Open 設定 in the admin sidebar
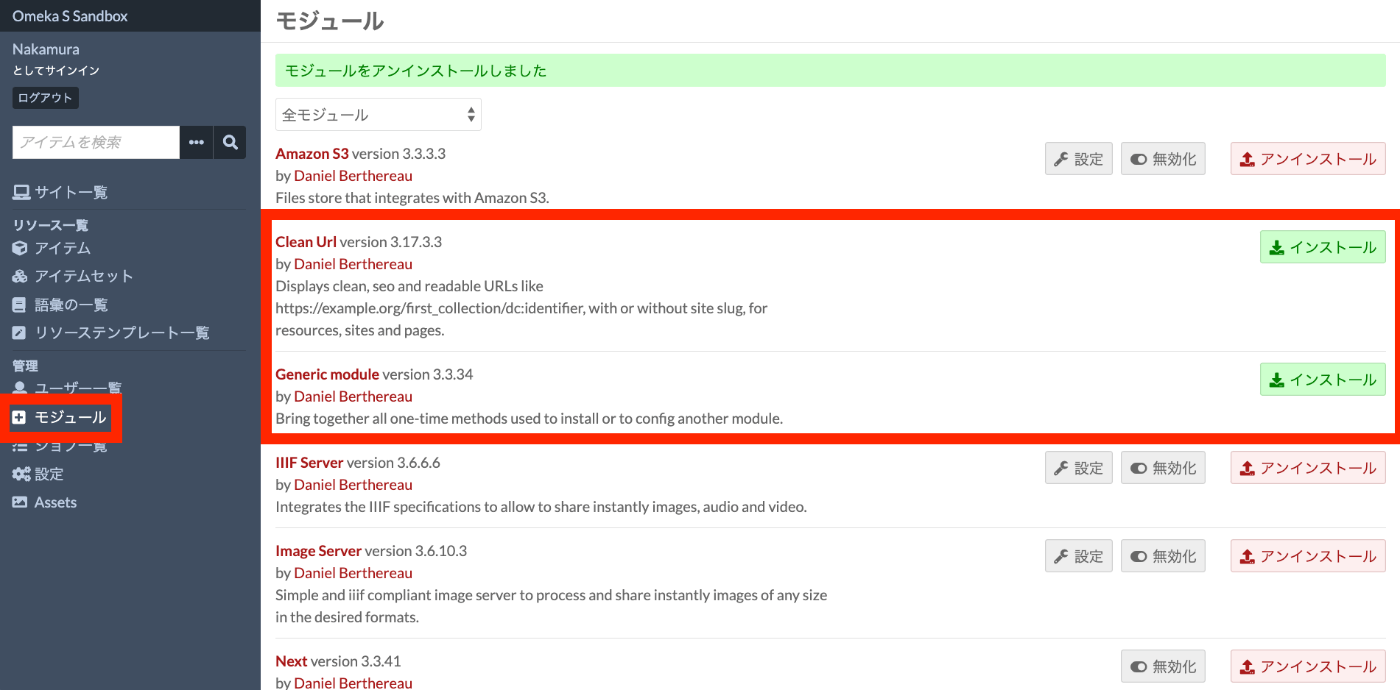 click(38, 474)
